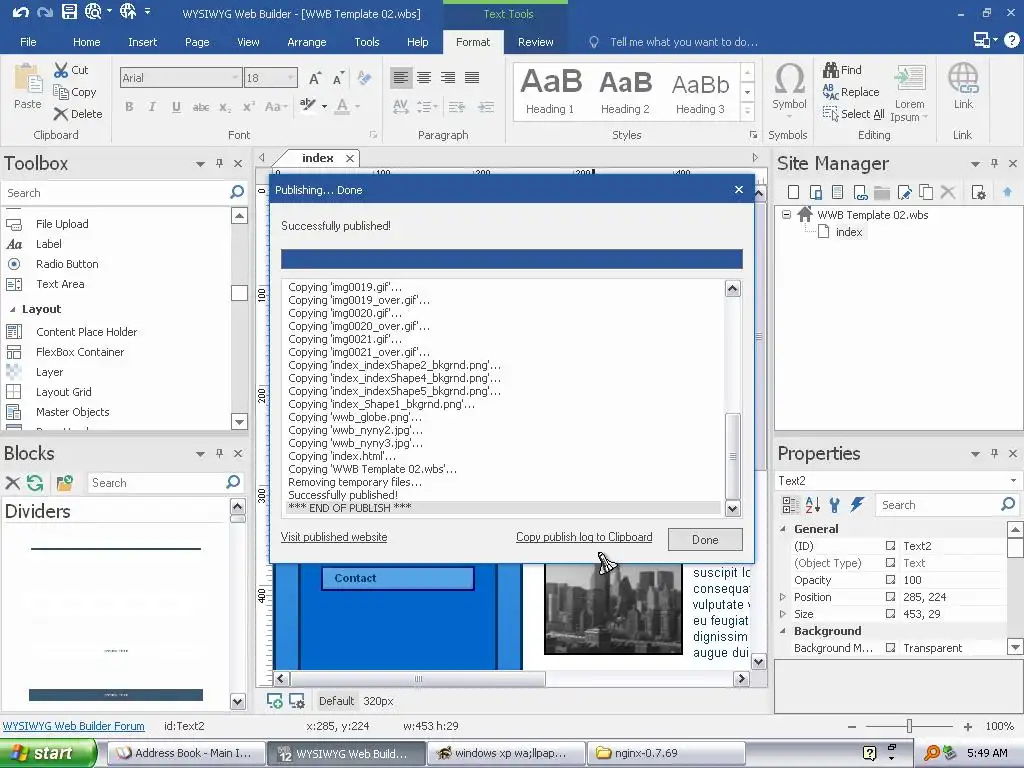
Task: Click the text highlight color button
Action: pyautogui.click(x=307, y=104)
